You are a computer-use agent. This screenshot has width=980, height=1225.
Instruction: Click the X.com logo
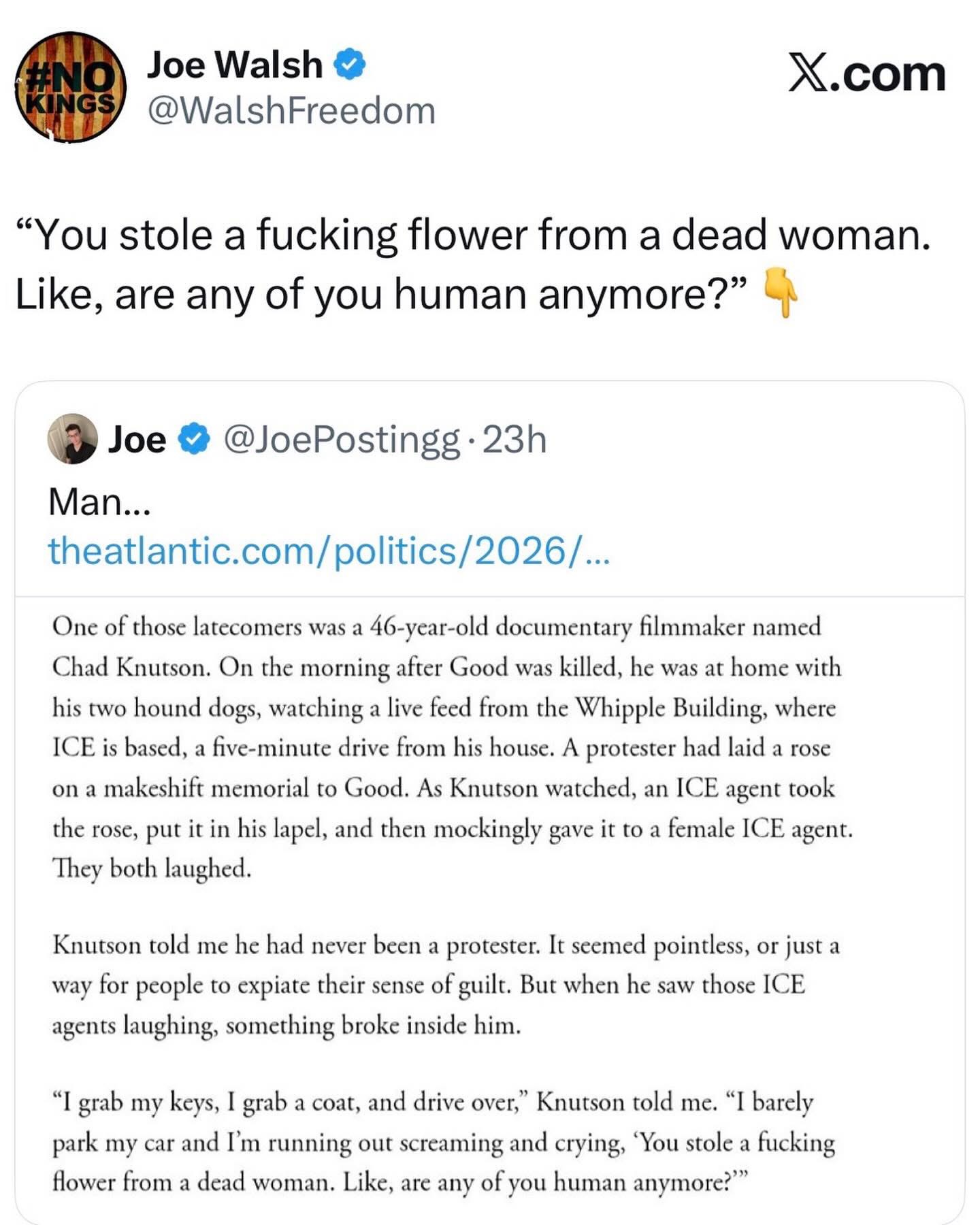click(x=866, y=73)
